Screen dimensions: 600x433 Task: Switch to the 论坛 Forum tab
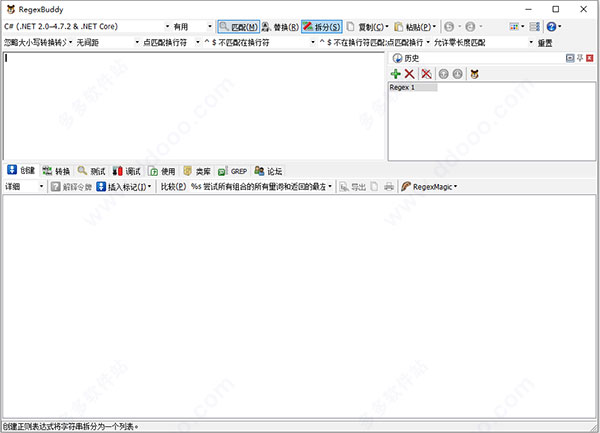tap(268, 171)
